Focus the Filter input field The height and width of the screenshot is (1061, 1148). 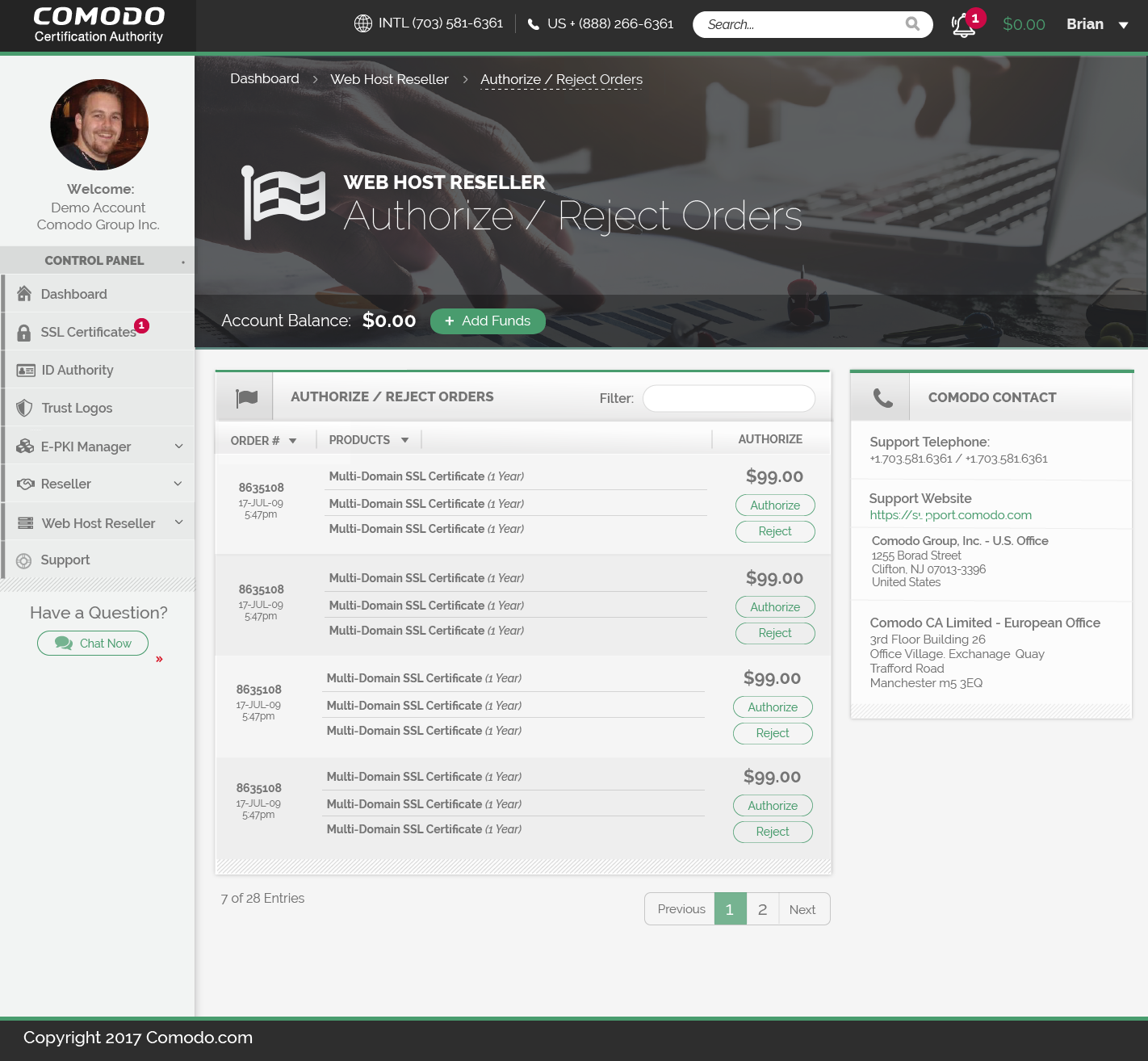(729, 398)
